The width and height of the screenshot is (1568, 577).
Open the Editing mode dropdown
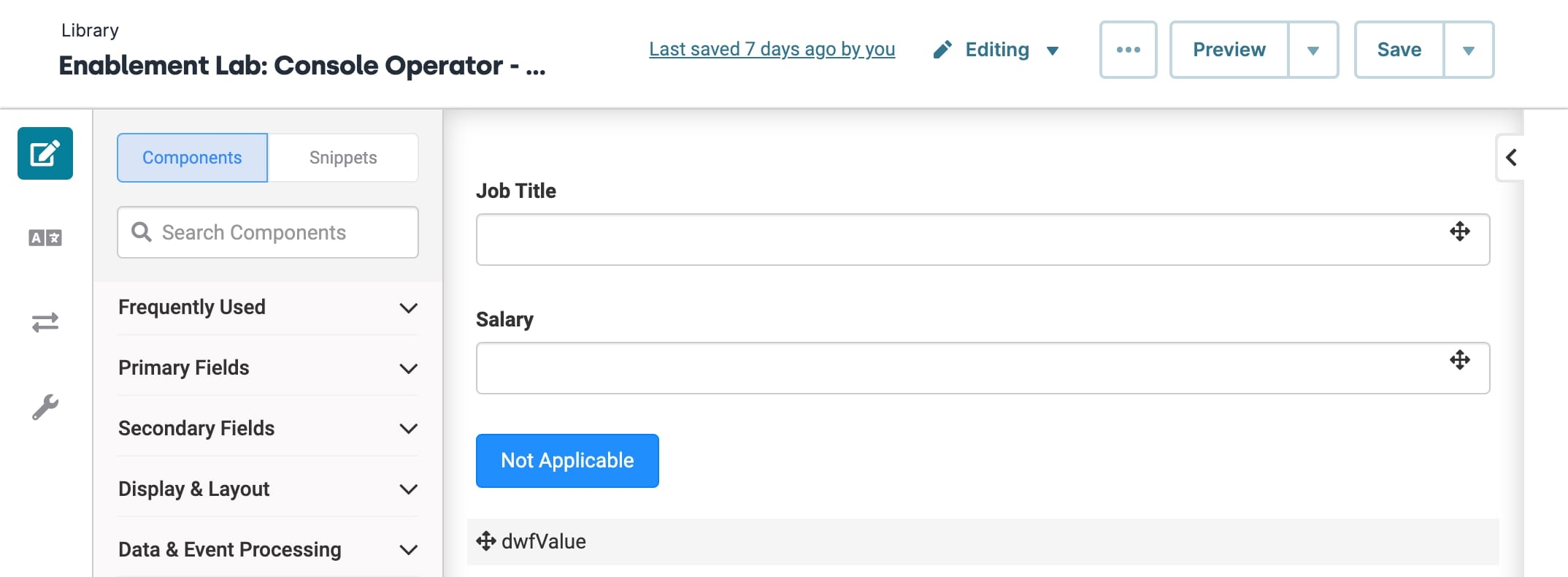(x=996, y=50)
